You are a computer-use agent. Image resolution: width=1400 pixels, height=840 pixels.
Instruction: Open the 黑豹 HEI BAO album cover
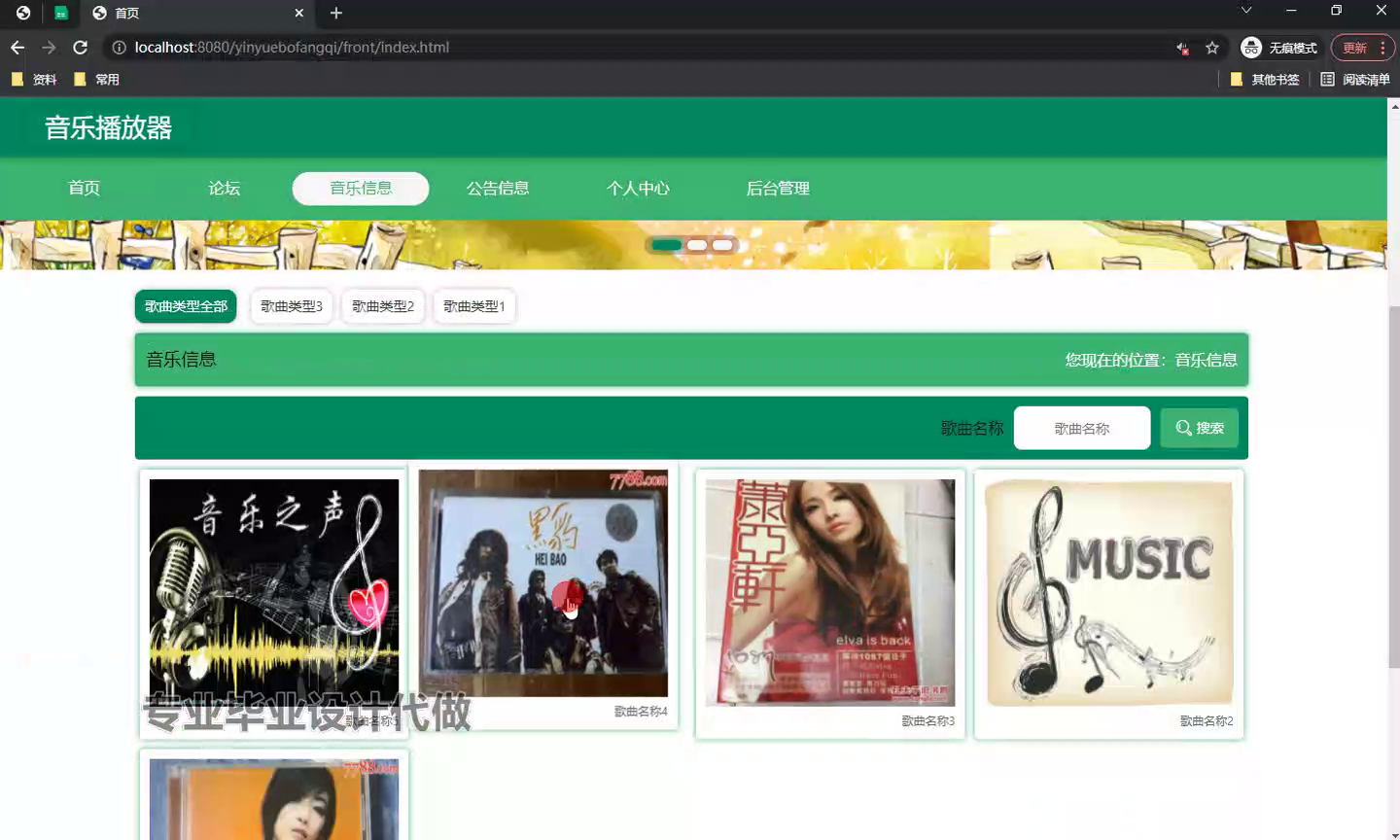[x=543, y=583]
